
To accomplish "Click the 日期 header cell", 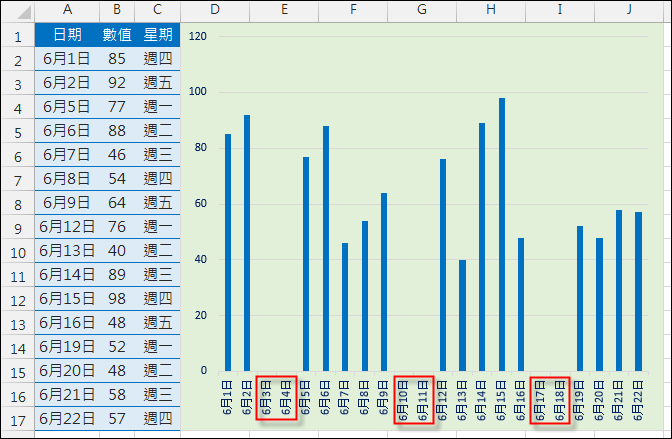I will click(67, 35).
